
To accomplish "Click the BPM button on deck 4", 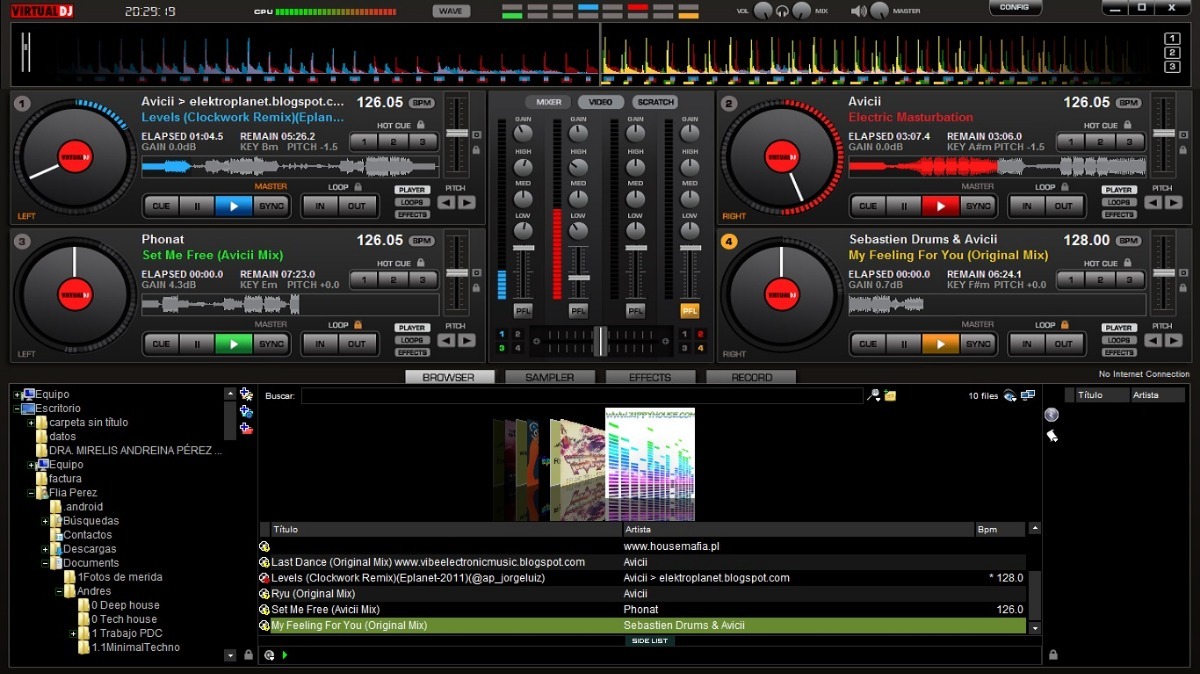I will pyautogui.click(x=1129, y=241).
